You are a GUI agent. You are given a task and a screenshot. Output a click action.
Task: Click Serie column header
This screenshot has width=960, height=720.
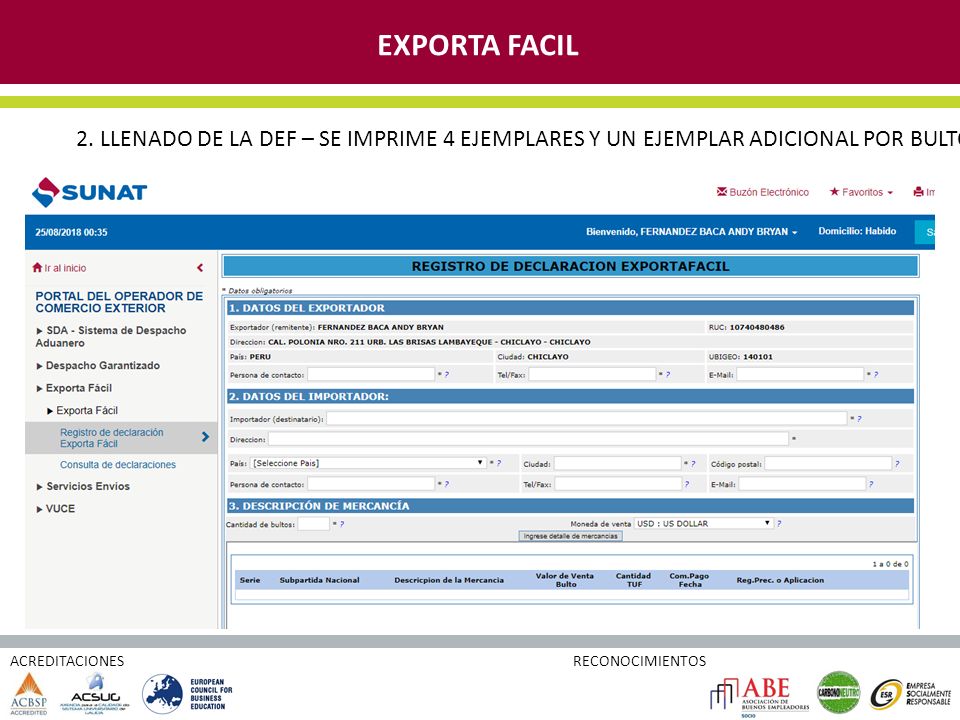click(250, 580)
